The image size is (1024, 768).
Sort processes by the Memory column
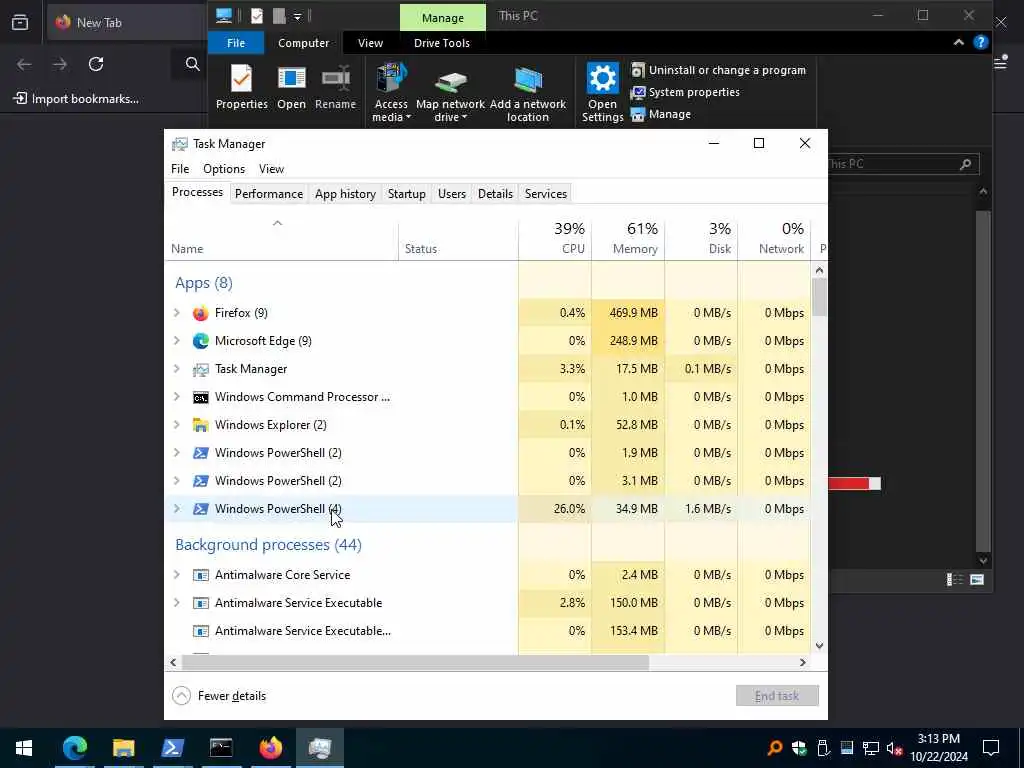[628, 238]
